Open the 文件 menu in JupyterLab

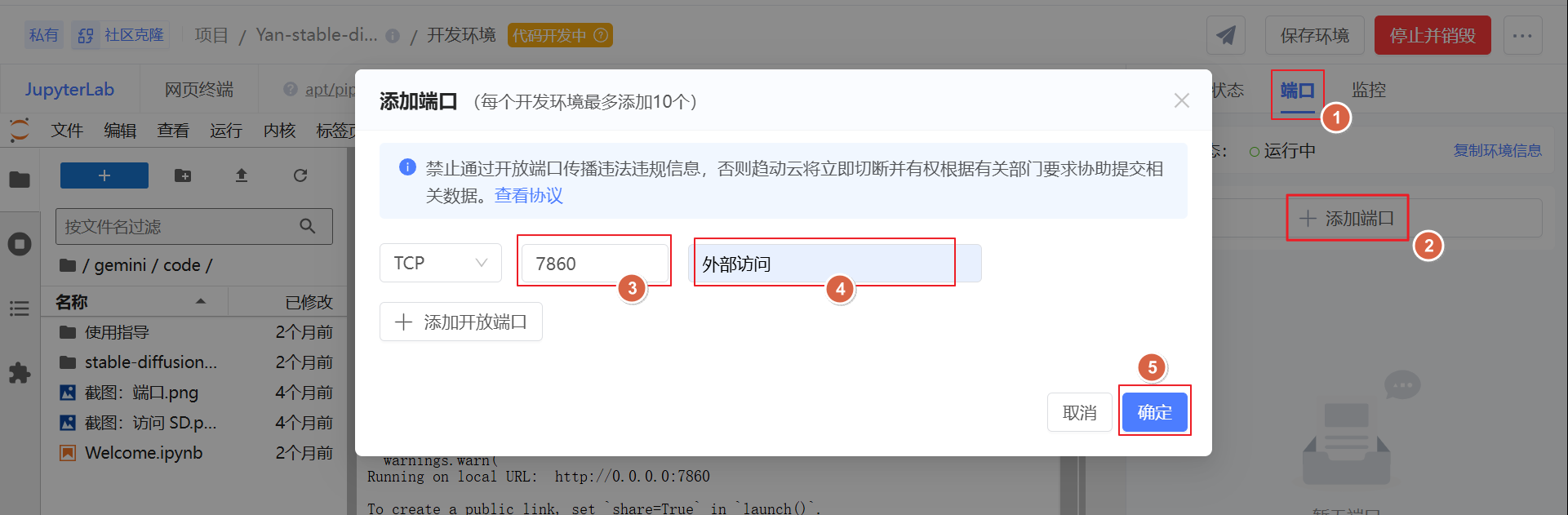(x=67, y=131)
